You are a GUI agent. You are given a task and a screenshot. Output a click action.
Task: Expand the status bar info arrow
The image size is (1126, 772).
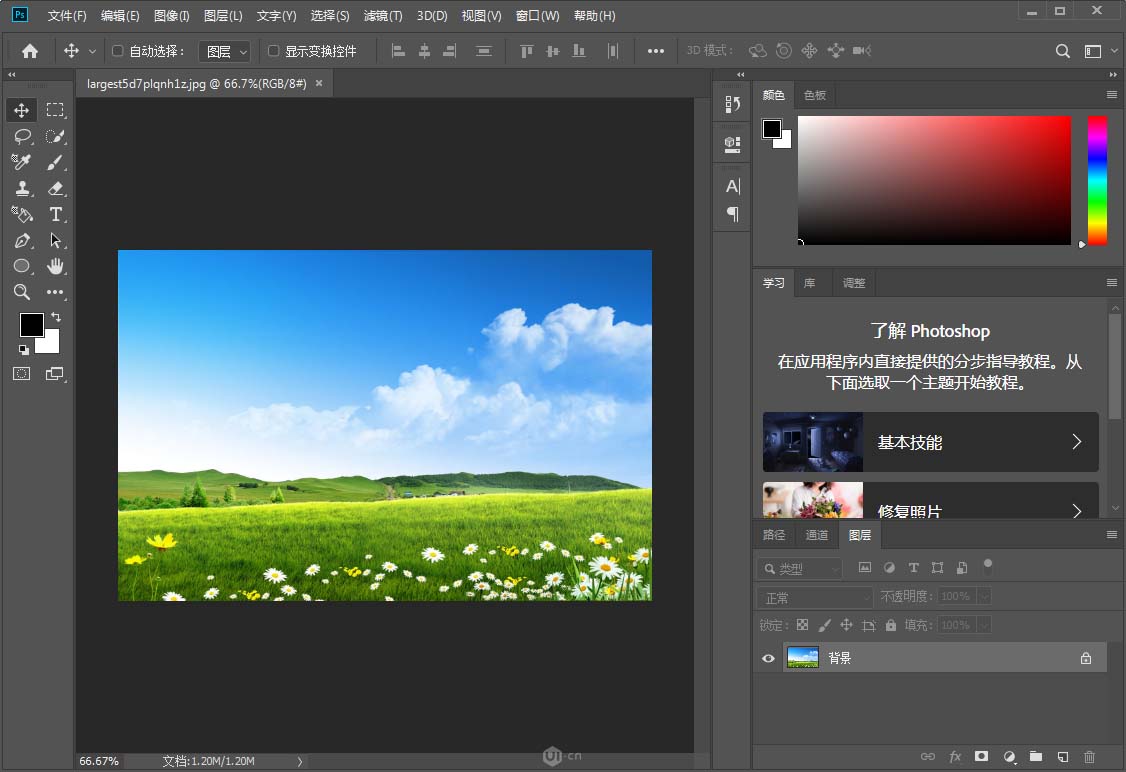pyautogui.click(x=299, y=761)
